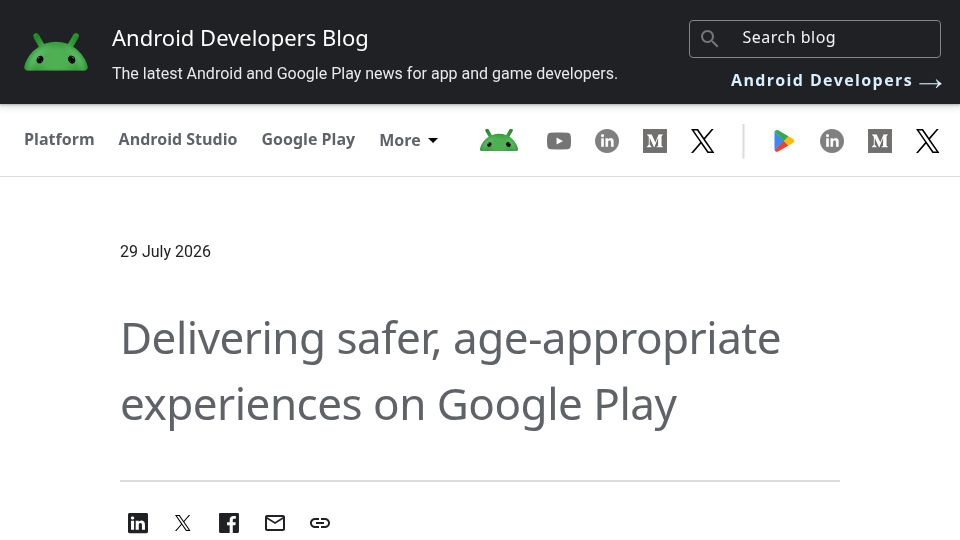Click the Google Play logo icon
960x540 pixels.
pos(784,141)
